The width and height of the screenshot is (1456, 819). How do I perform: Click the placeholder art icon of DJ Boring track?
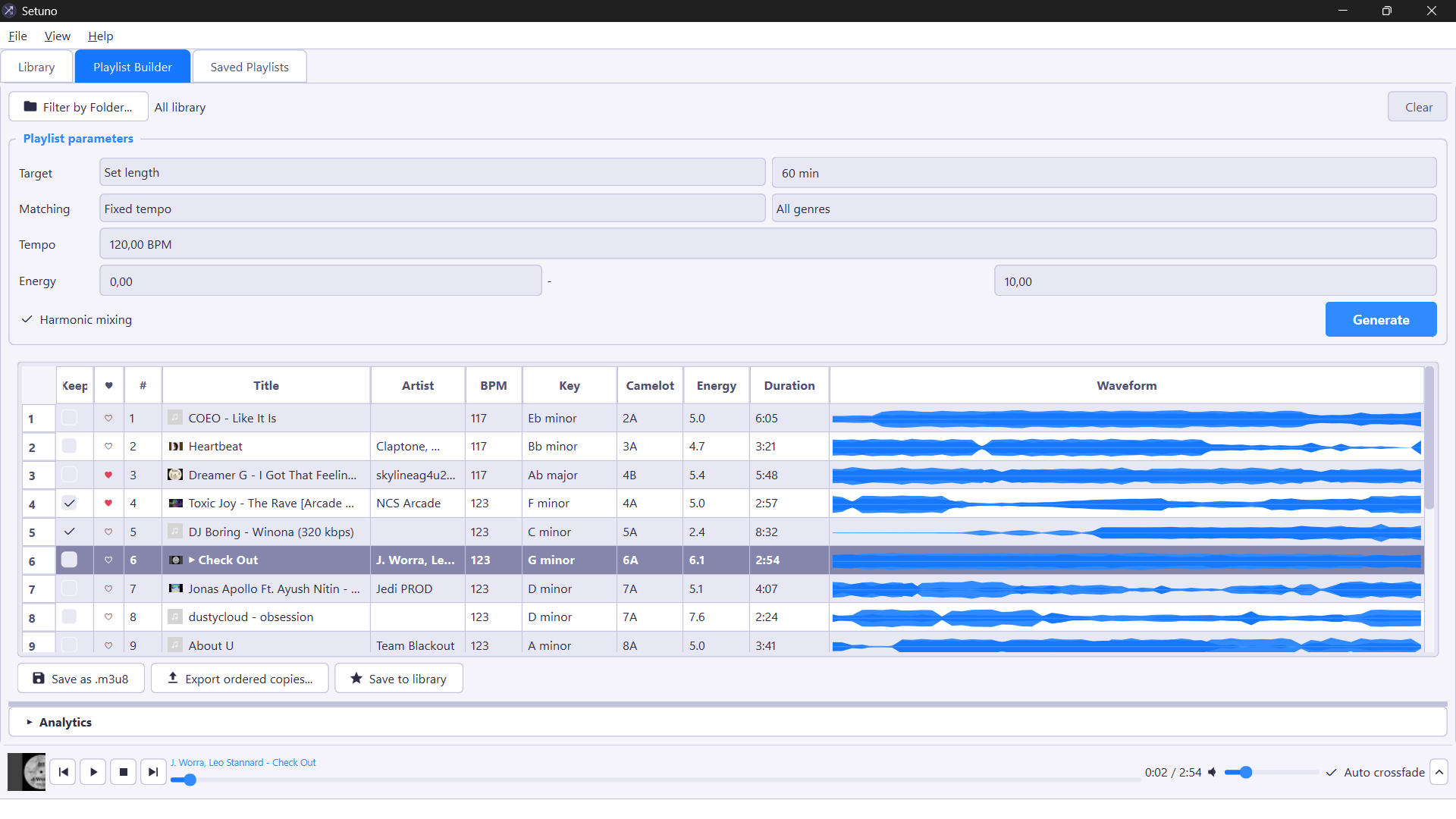coord(175,532)
